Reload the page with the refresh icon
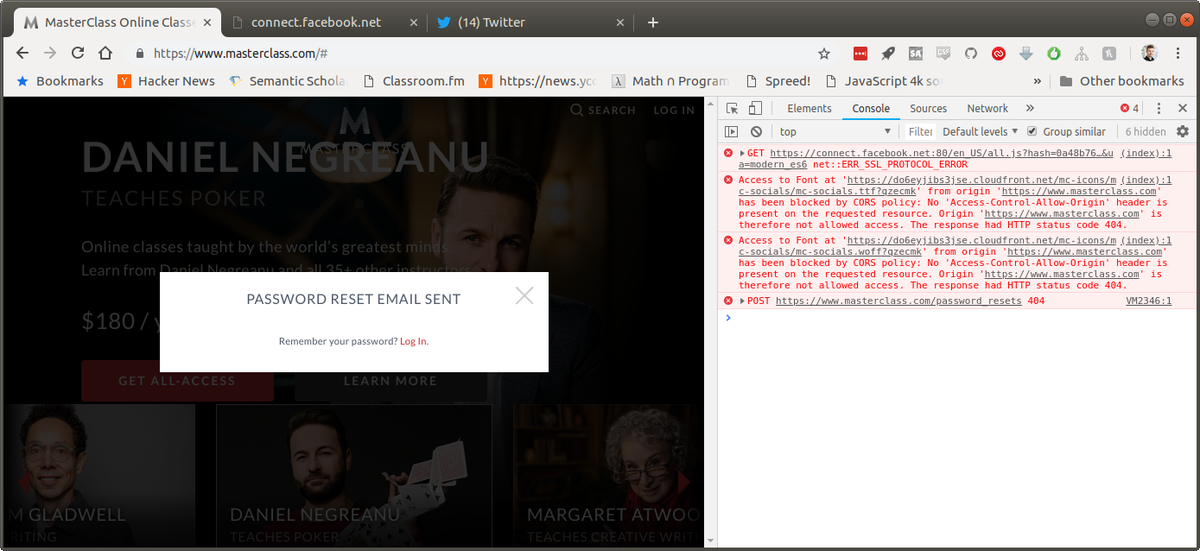 tap(77, 53)
